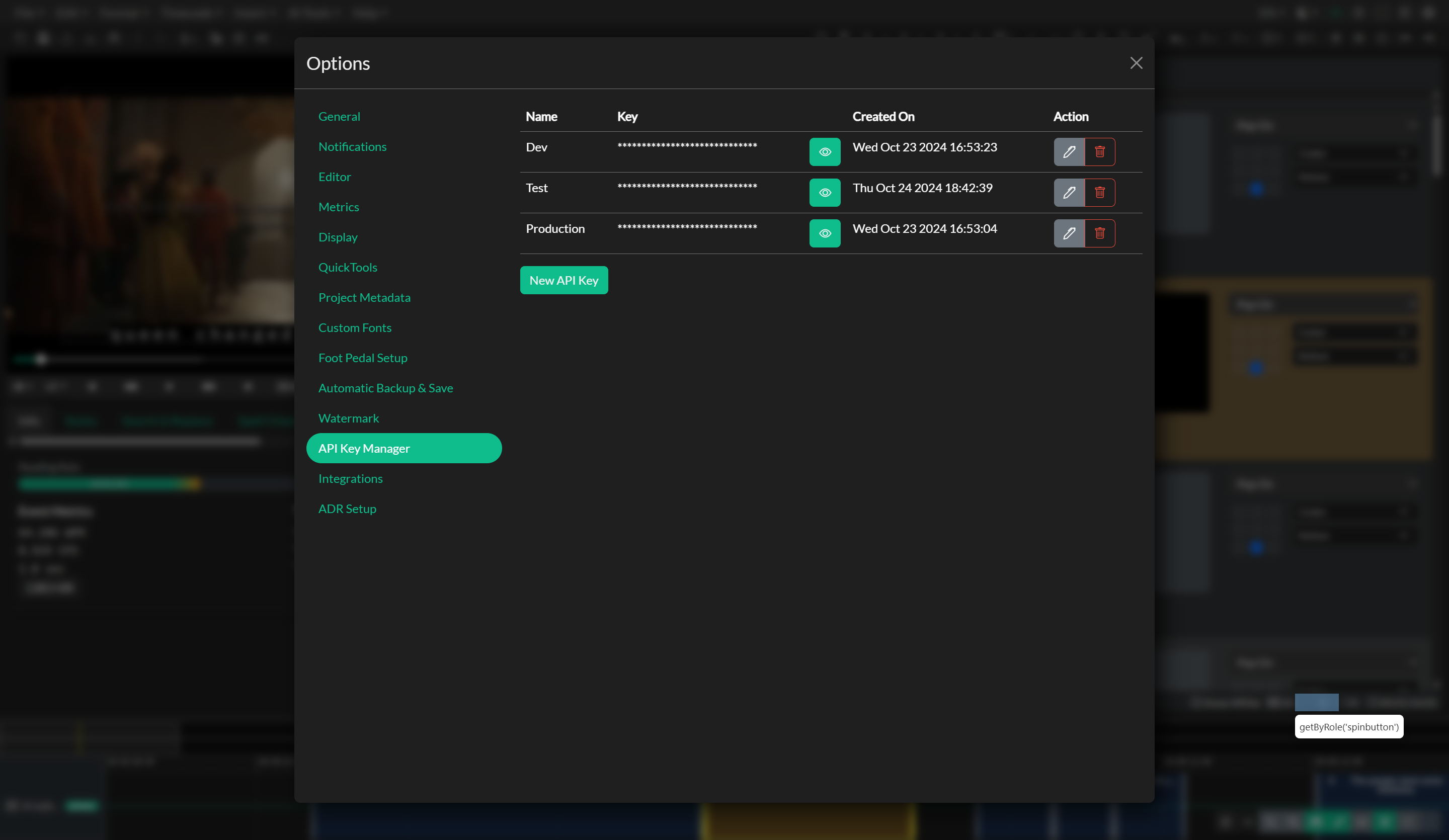Screen dimensions: 1449x840
Task: Edit the Dev API key with the pencil icon
Action: [1069, 152]
